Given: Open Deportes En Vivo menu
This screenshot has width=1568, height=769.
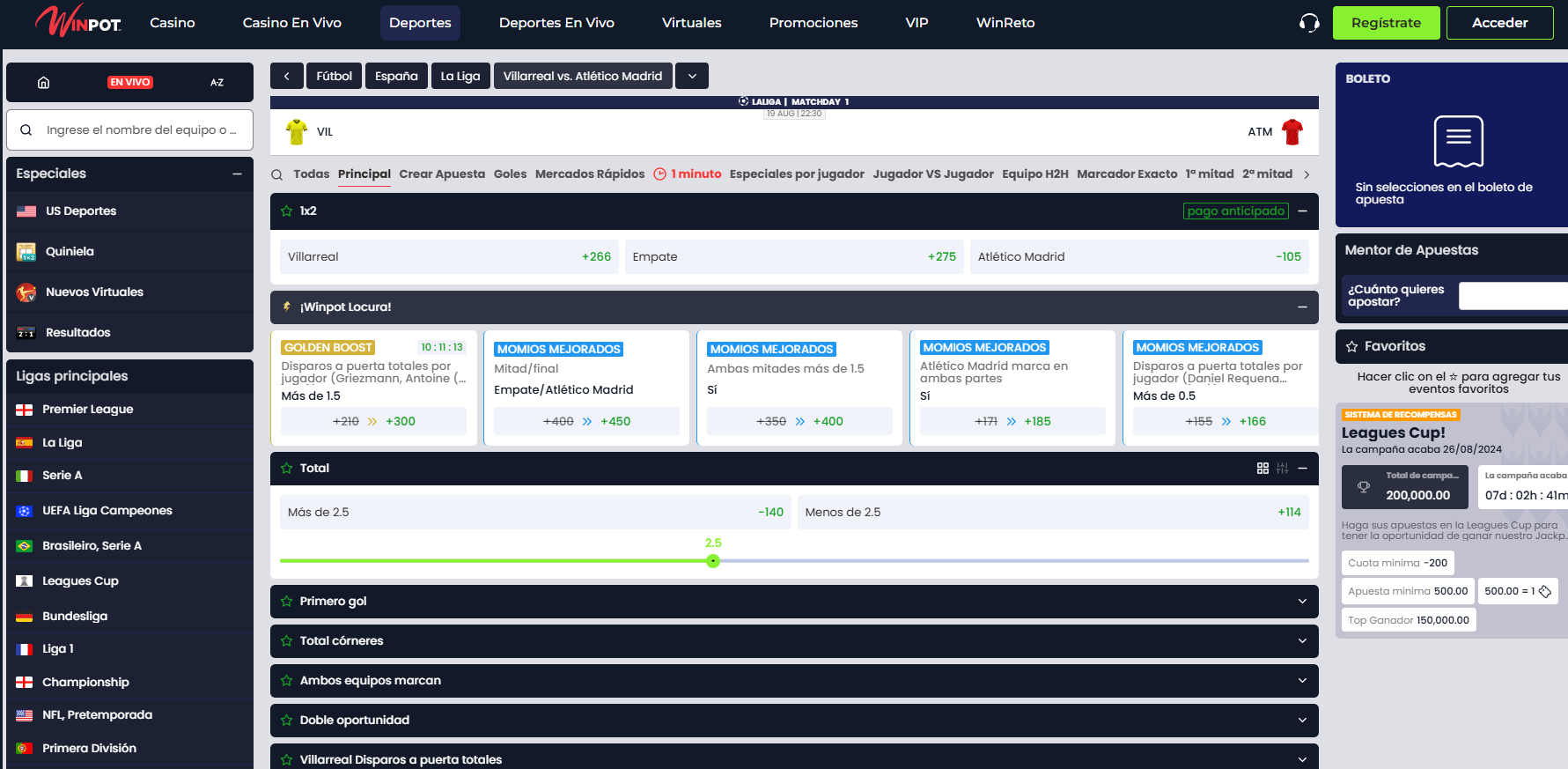Looking at the screenshot, I should [x=556, y=23].
